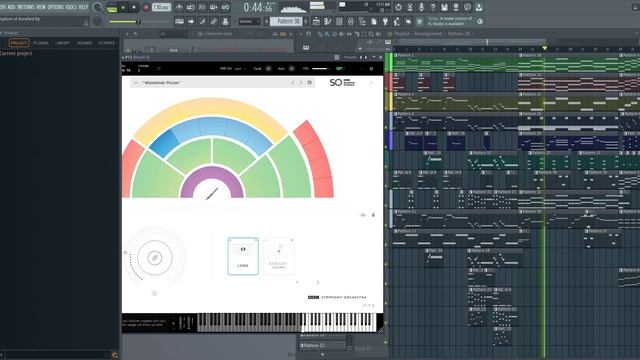The width and height of the screenshot is (640, 360).
Task: Open the Mixer view icon
Action: pyautogui.click(x=350, y=22)
